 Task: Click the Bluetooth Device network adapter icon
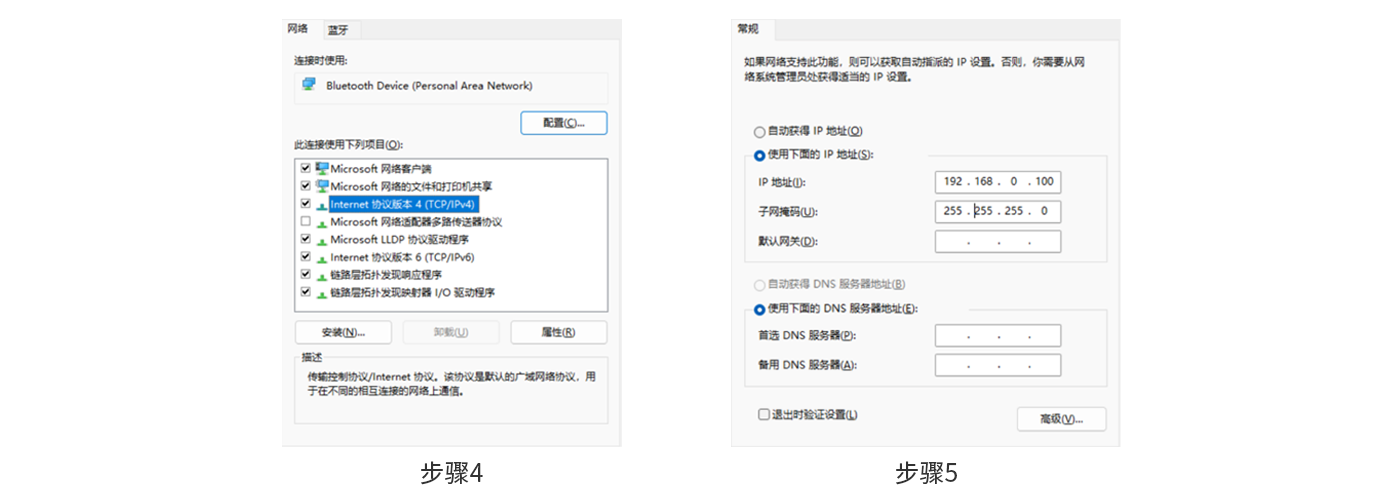[x=311, y=86]
